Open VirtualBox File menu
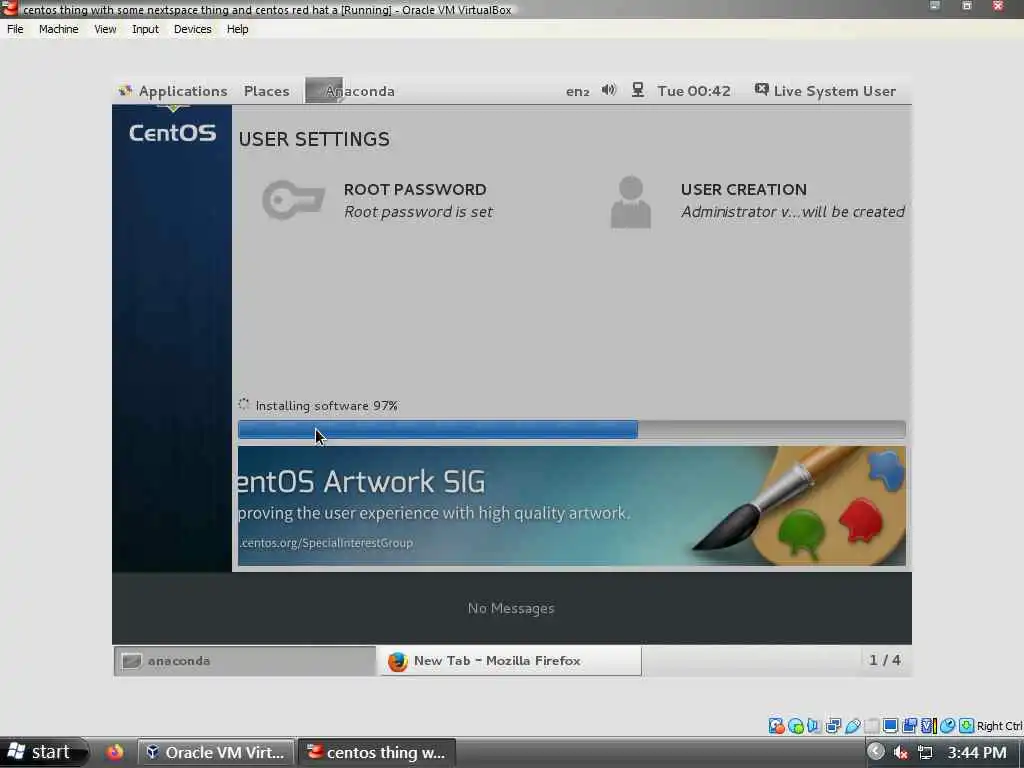The width and height of the screenshot is (1024, 768). click(x=15, y=29)
